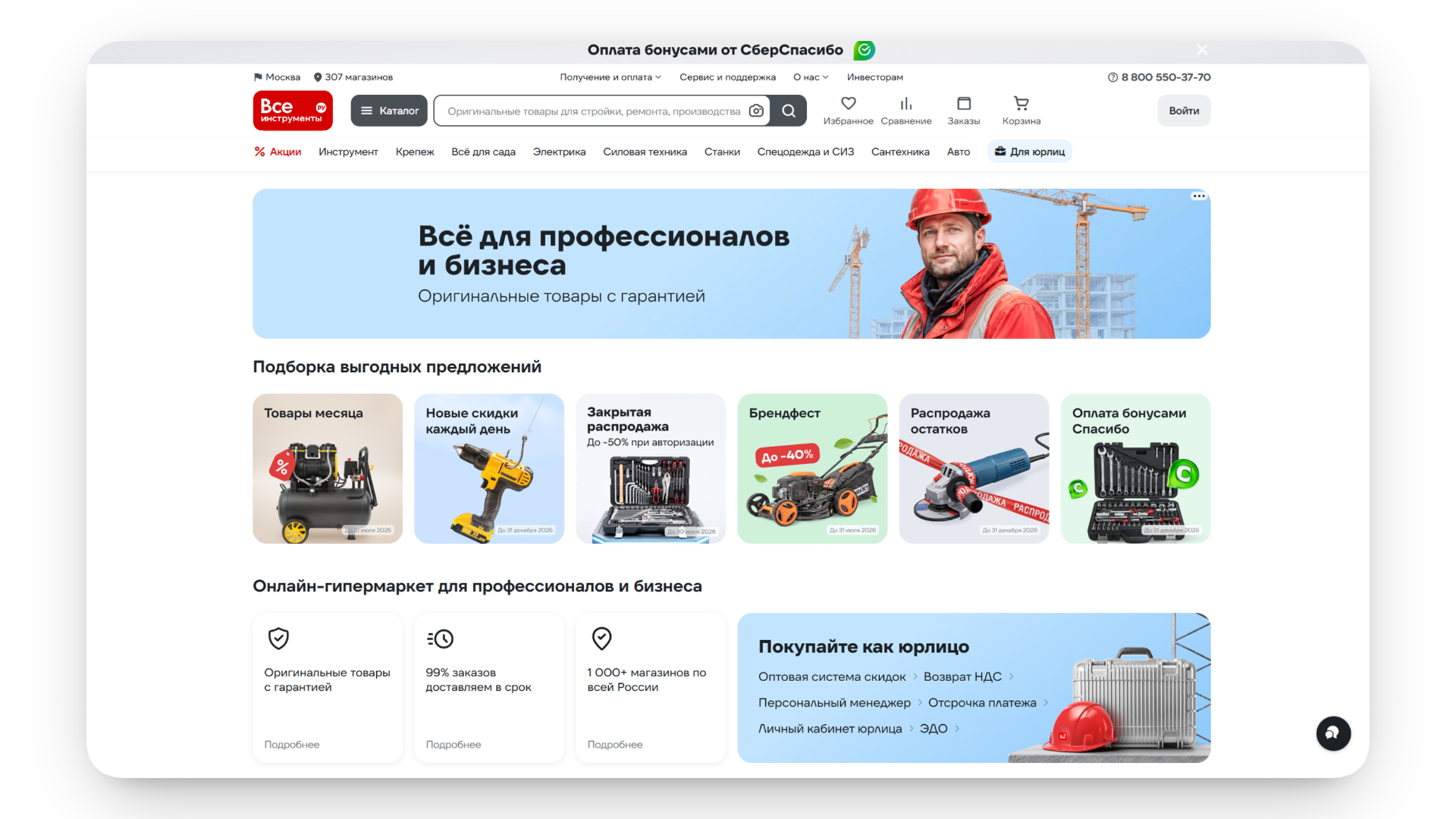Click Подробнее under Оригинальные товары с гарантией

[292, 745]
